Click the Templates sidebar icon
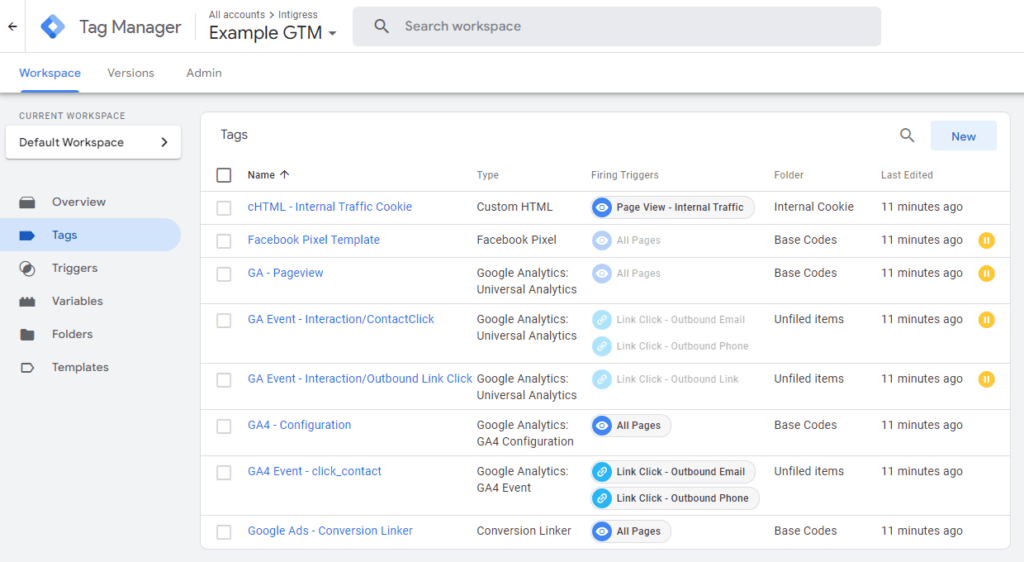 [x=27, y=367]
